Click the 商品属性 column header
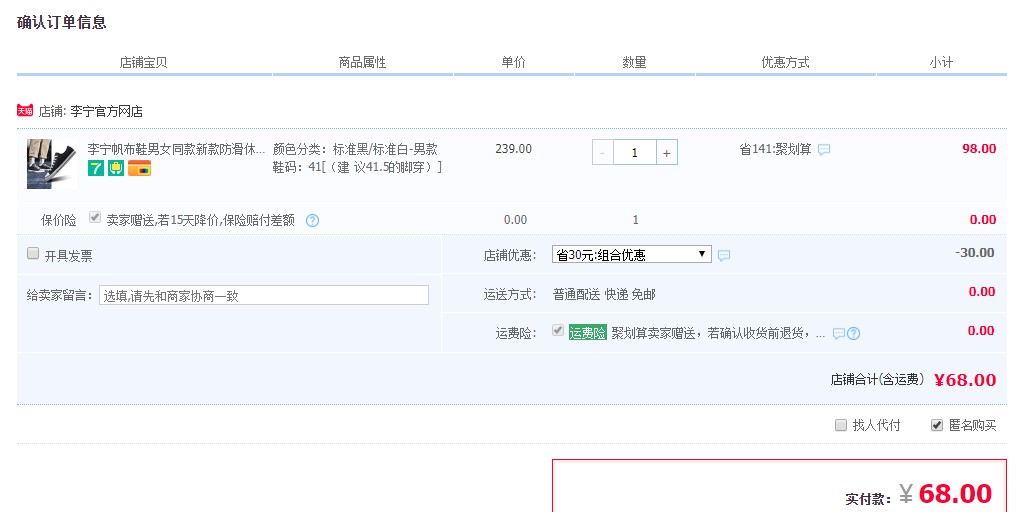 (x=363, y=62)
